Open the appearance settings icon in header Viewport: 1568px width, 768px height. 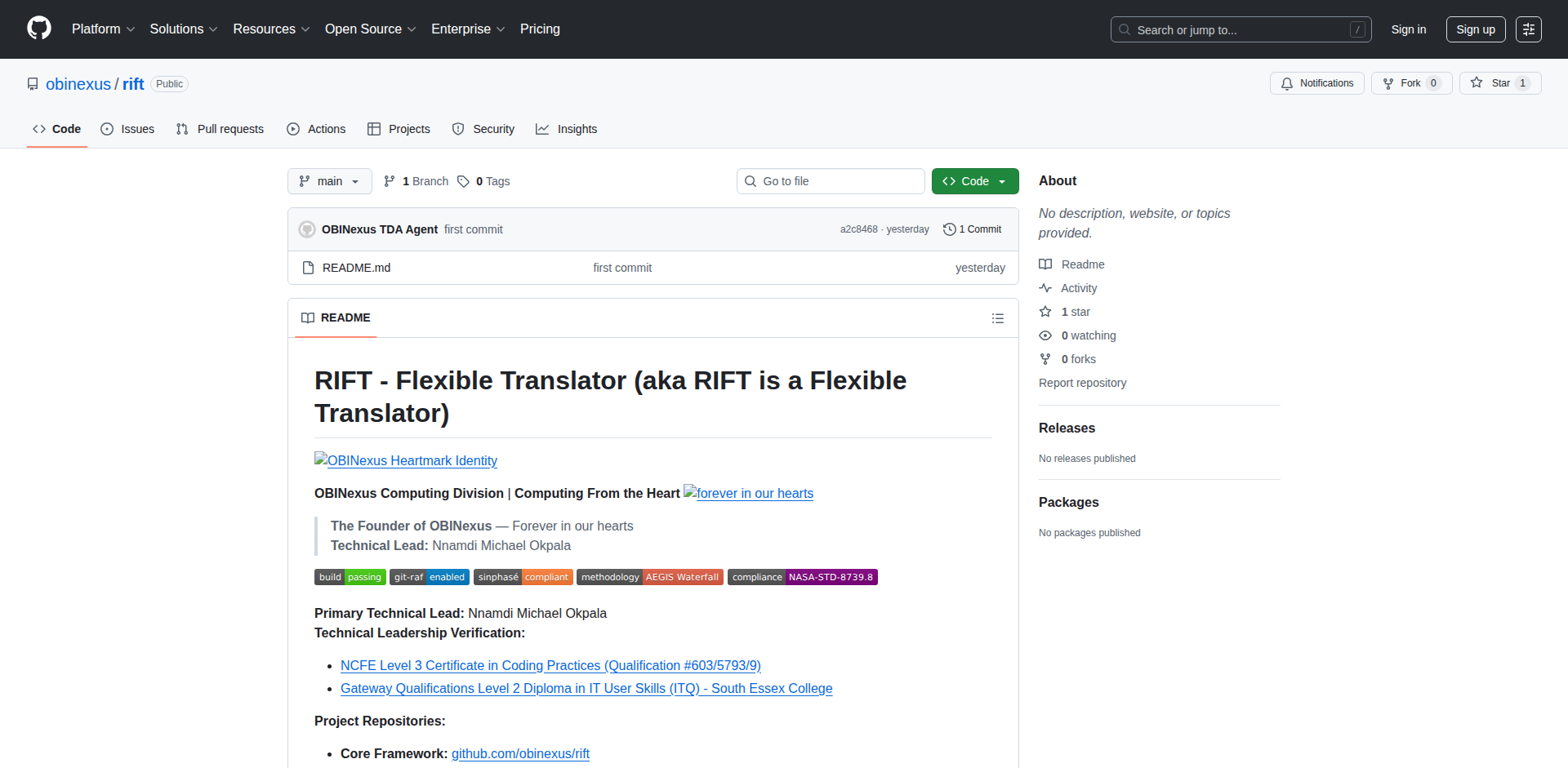[1529, 29]
